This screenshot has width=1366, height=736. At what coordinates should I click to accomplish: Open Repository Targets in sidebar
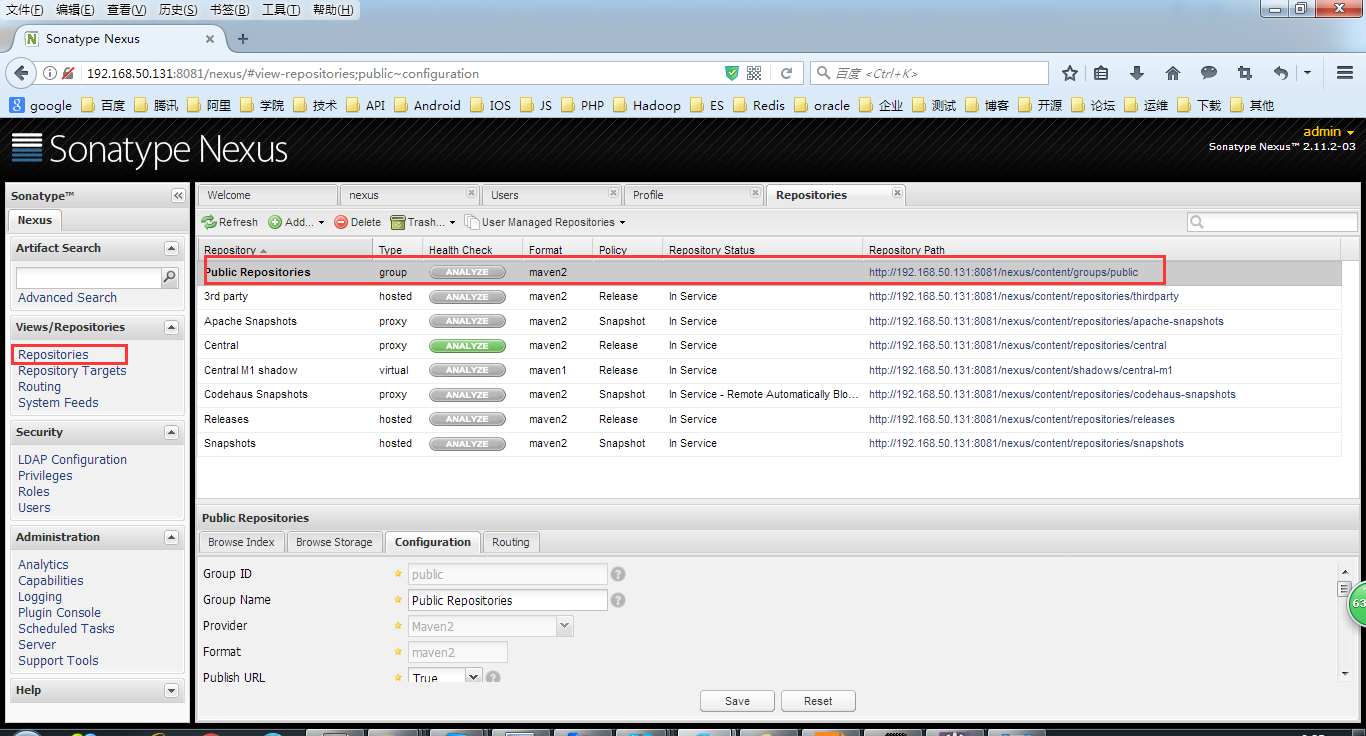[x=72, y=371]
